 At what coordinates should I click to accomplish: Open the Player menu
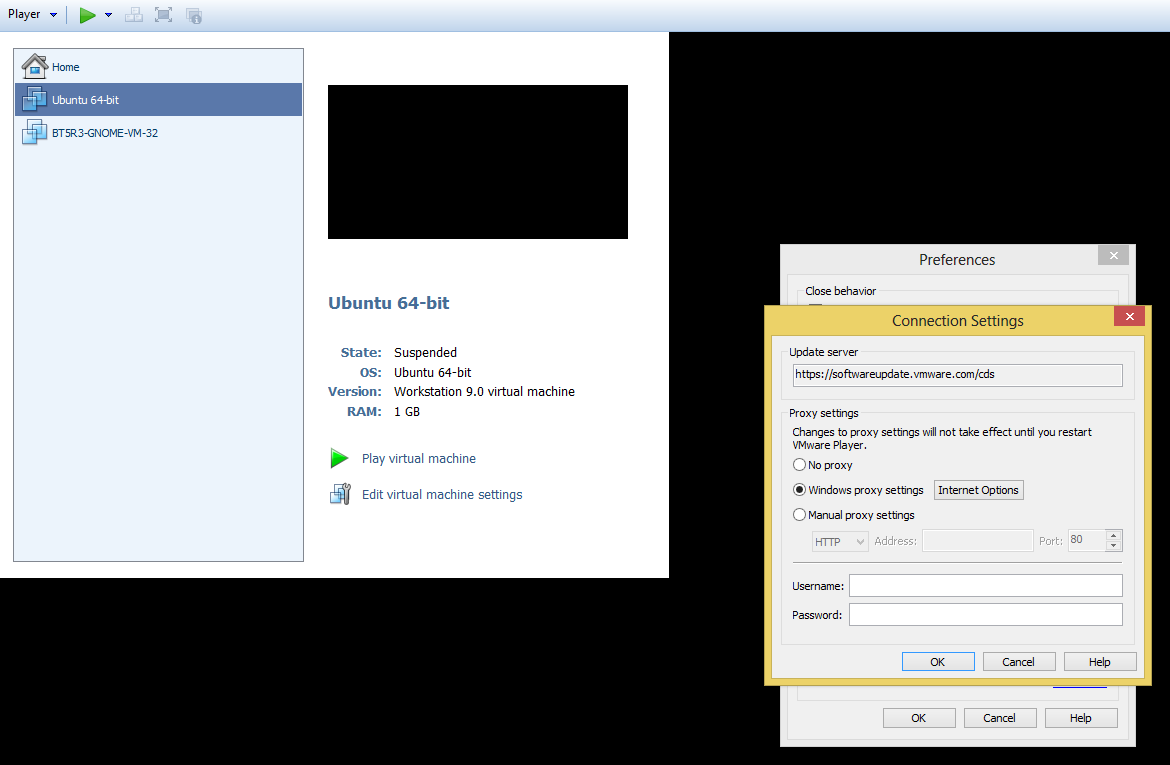pyautogui.click(x=32, y=14)
